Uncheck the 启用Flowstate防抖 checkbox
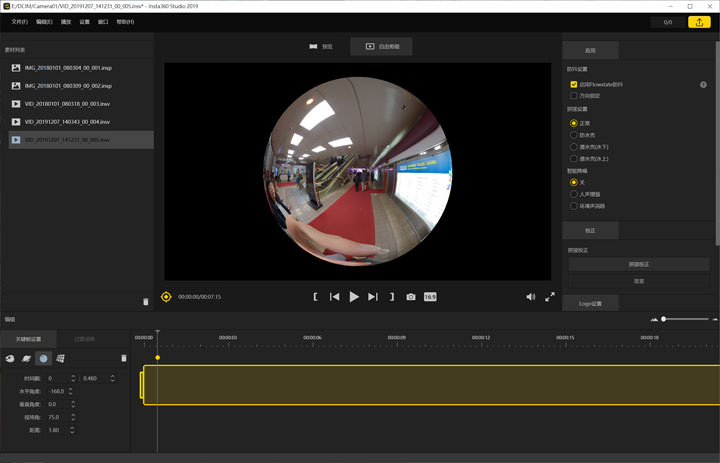The height and width of the screenshot is (463, 720). (x=574, y=85)
